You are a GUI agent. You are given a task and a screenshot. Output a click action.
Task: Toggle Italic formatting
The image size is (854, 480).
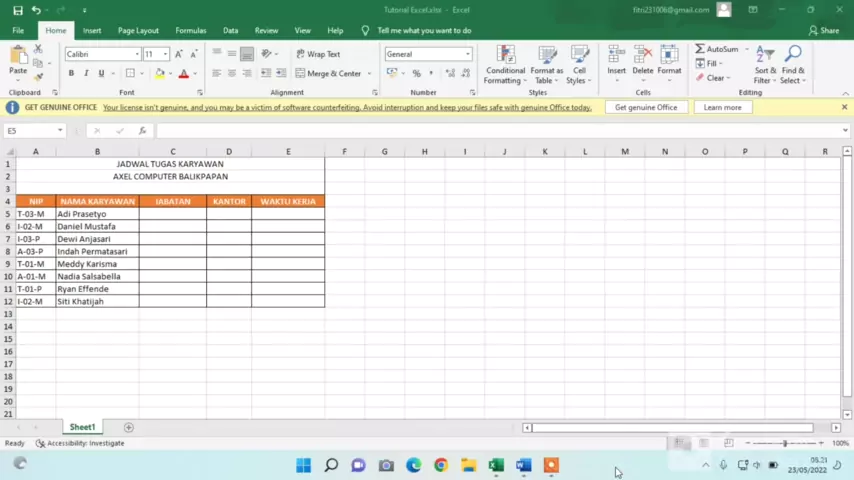pos(86,74)
